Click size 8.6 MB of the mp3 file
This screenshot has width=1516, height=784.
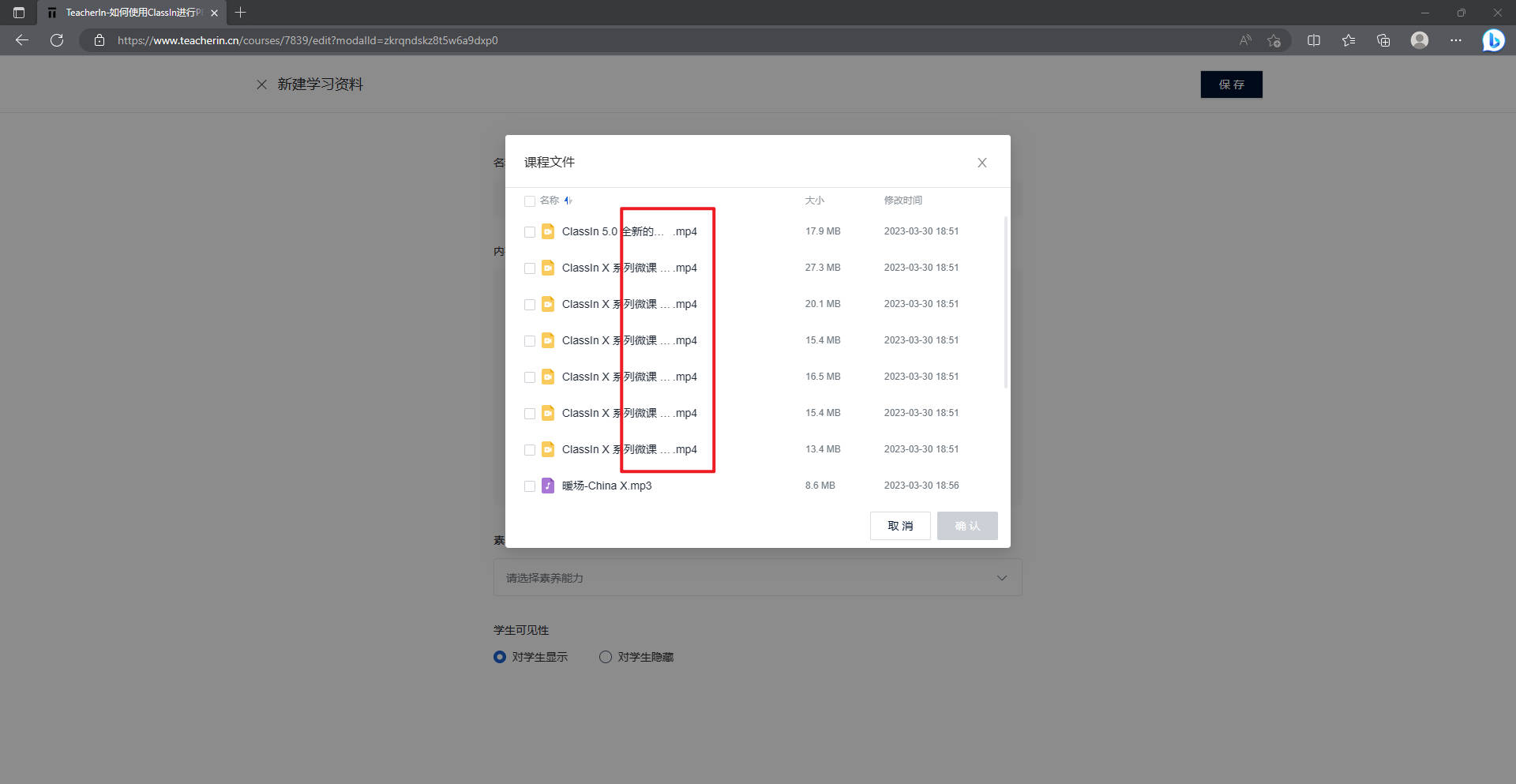[x=820, y=486]
